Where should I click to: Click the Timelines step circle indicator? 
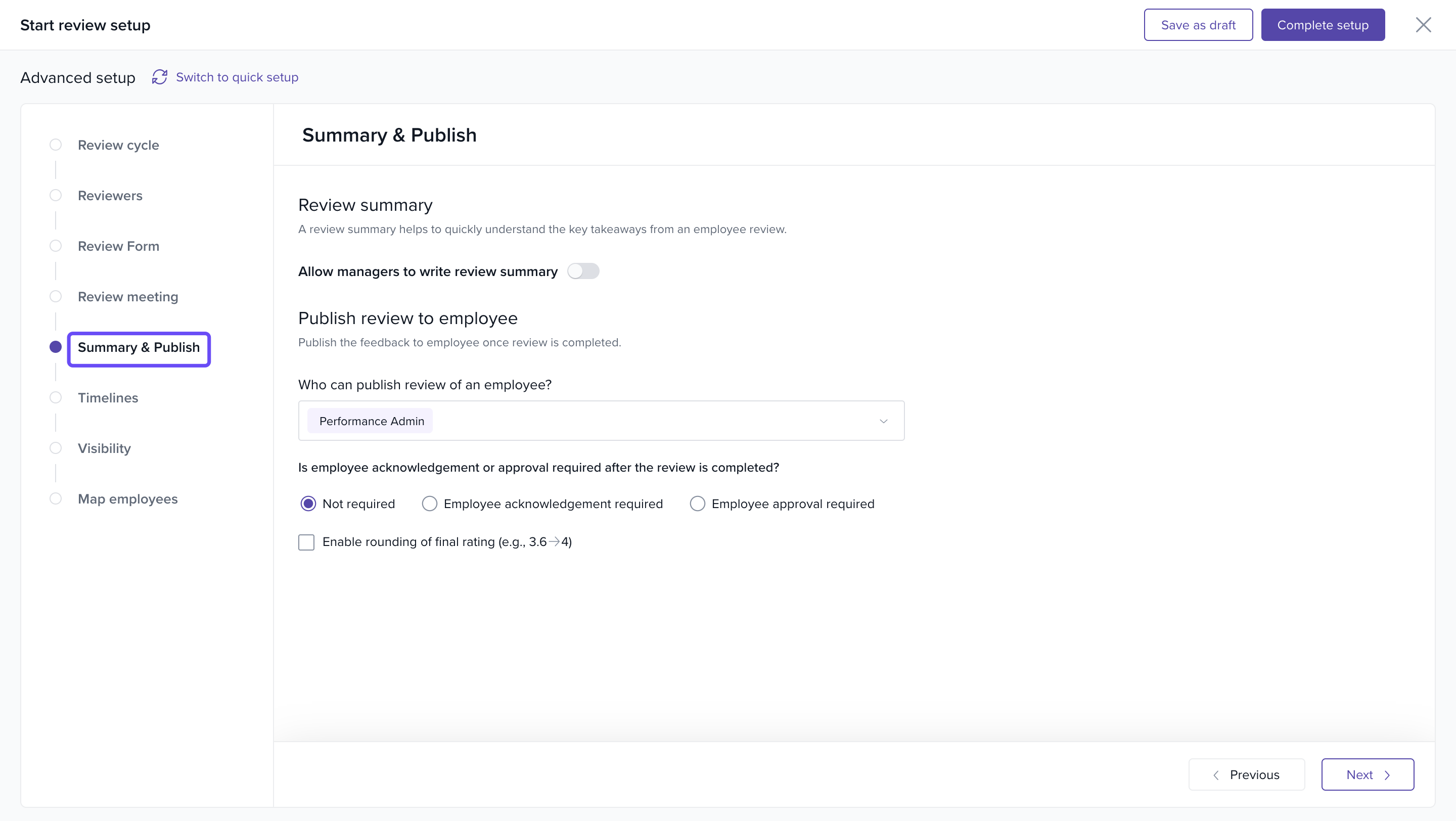56,398
